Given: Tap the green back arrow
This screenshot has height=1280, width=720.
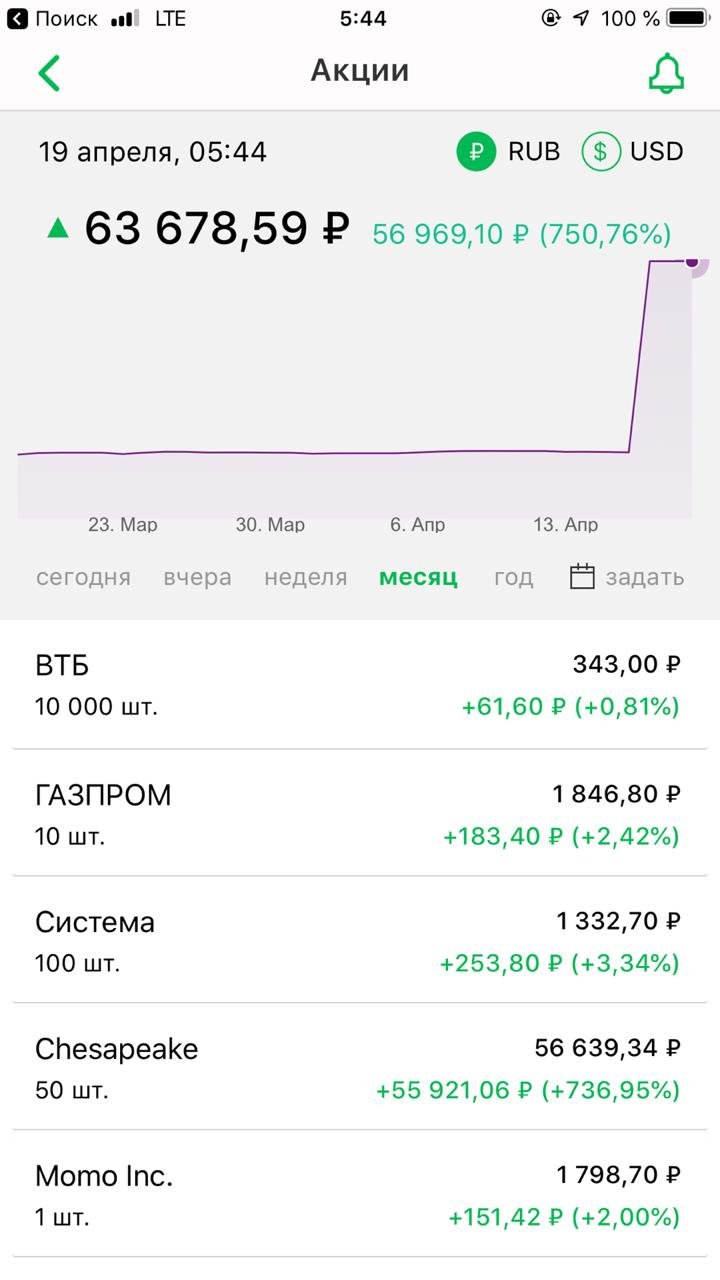Looking at the screenshot, I should [49, 73].
